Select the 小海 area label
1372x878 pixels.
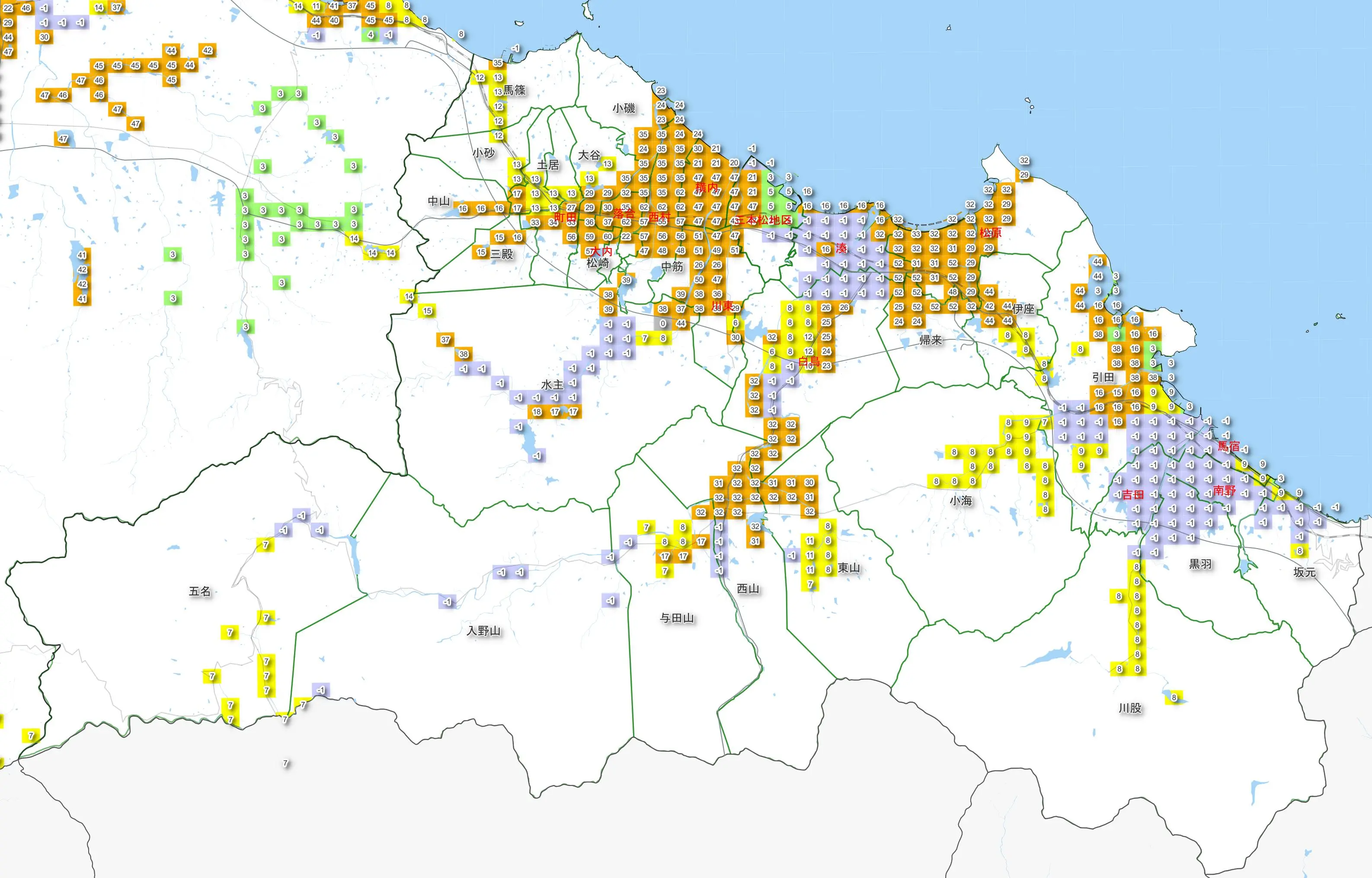(x=960, y=501)
